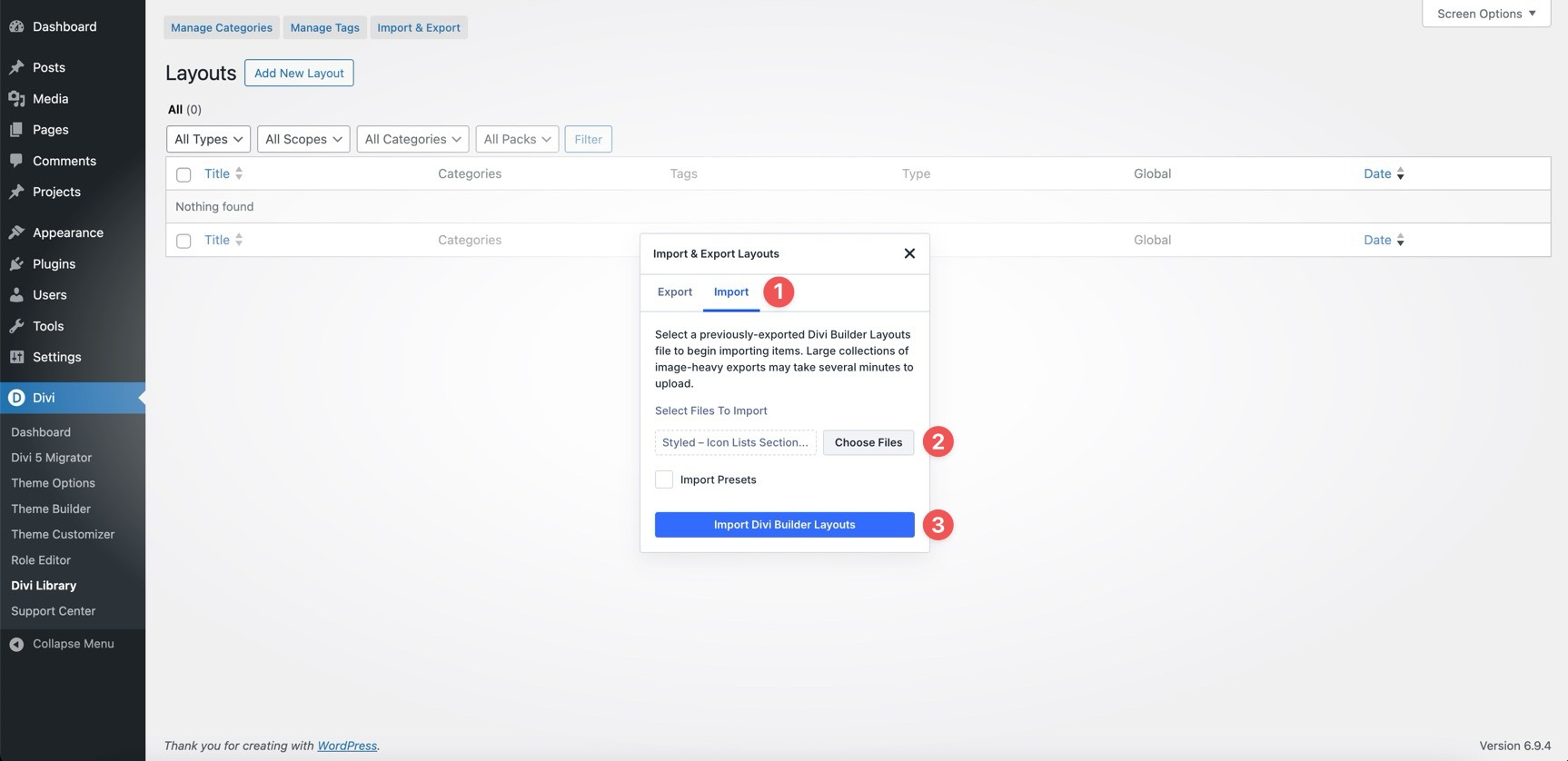Click the Divi logo icon

click(x=16, y=398)
